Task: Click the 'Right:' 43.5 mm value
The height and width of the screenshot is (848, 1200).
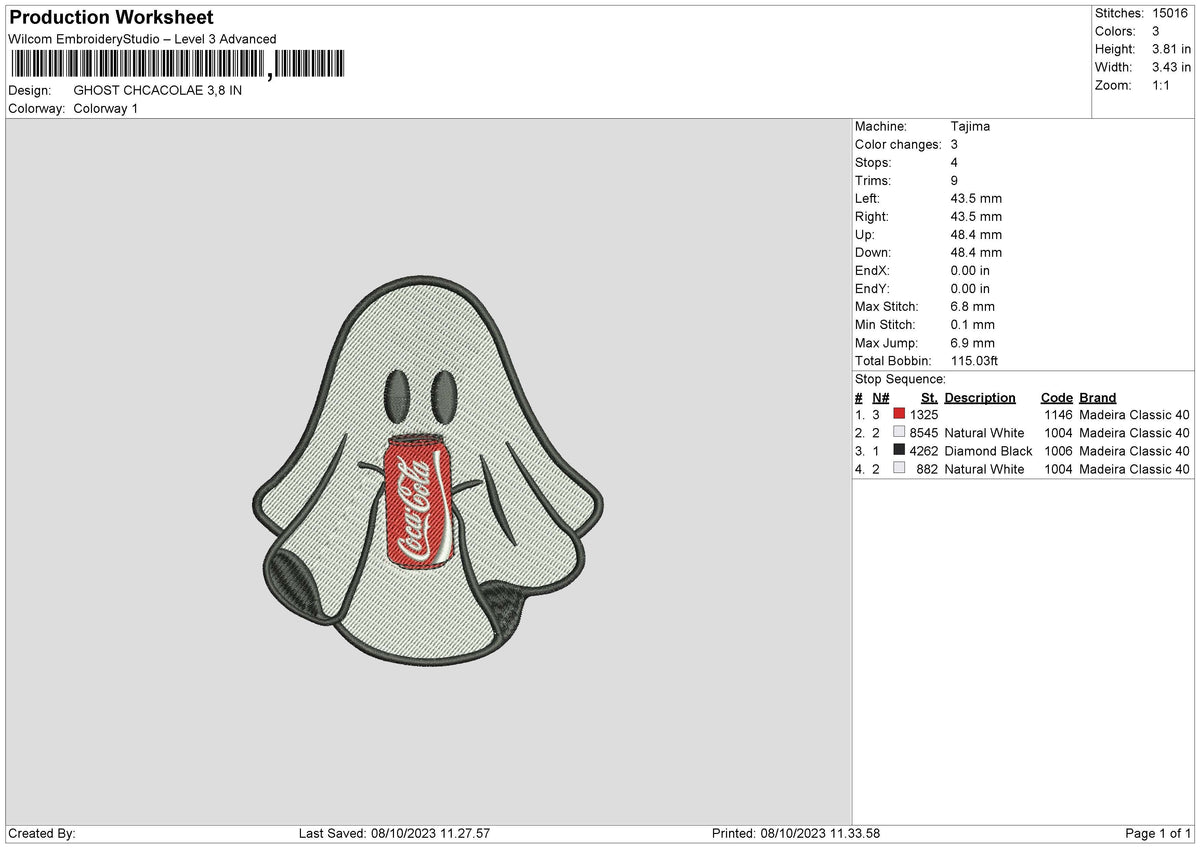Action: [x=976, y=217]
